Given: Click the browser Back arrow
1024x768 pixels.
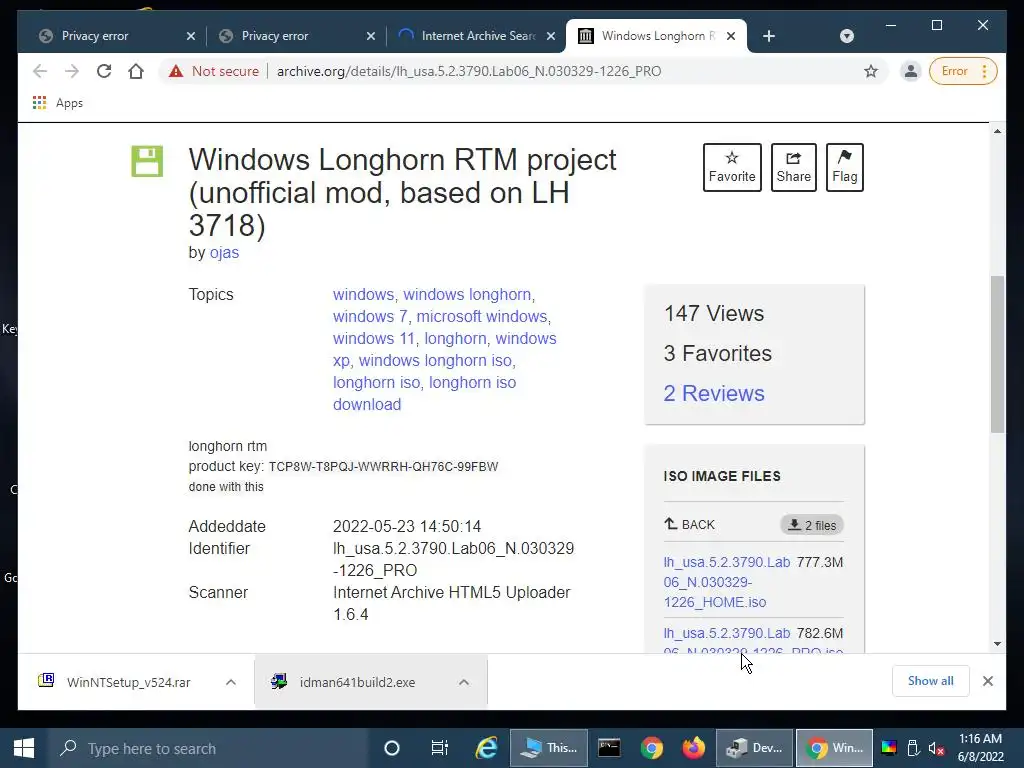Looking at the screenshot, I should (x=40, y=71).
